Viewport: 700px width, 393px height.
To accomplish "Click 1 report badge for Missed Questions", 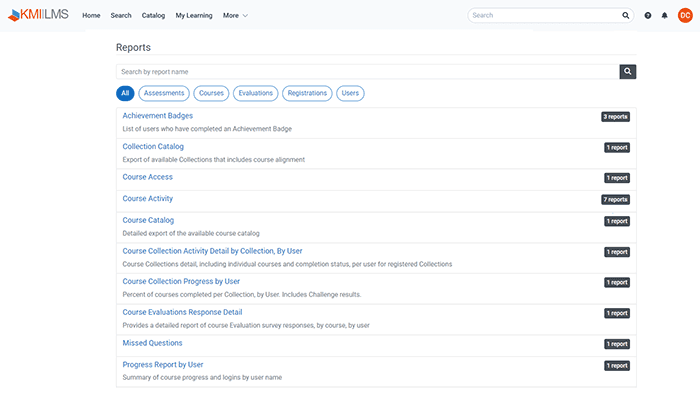I will [617, 344].
